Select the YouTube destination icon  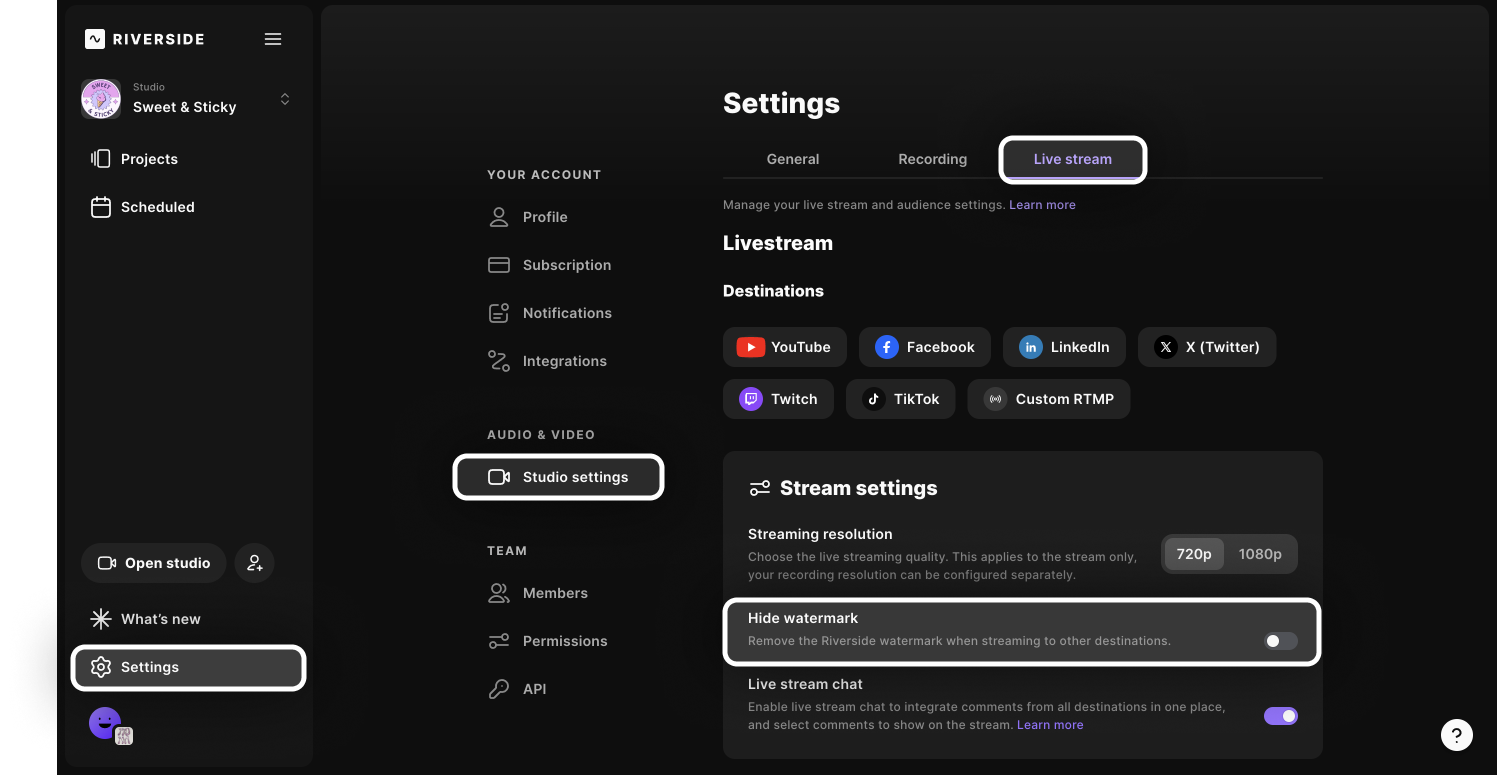click(x=751, y=347)
